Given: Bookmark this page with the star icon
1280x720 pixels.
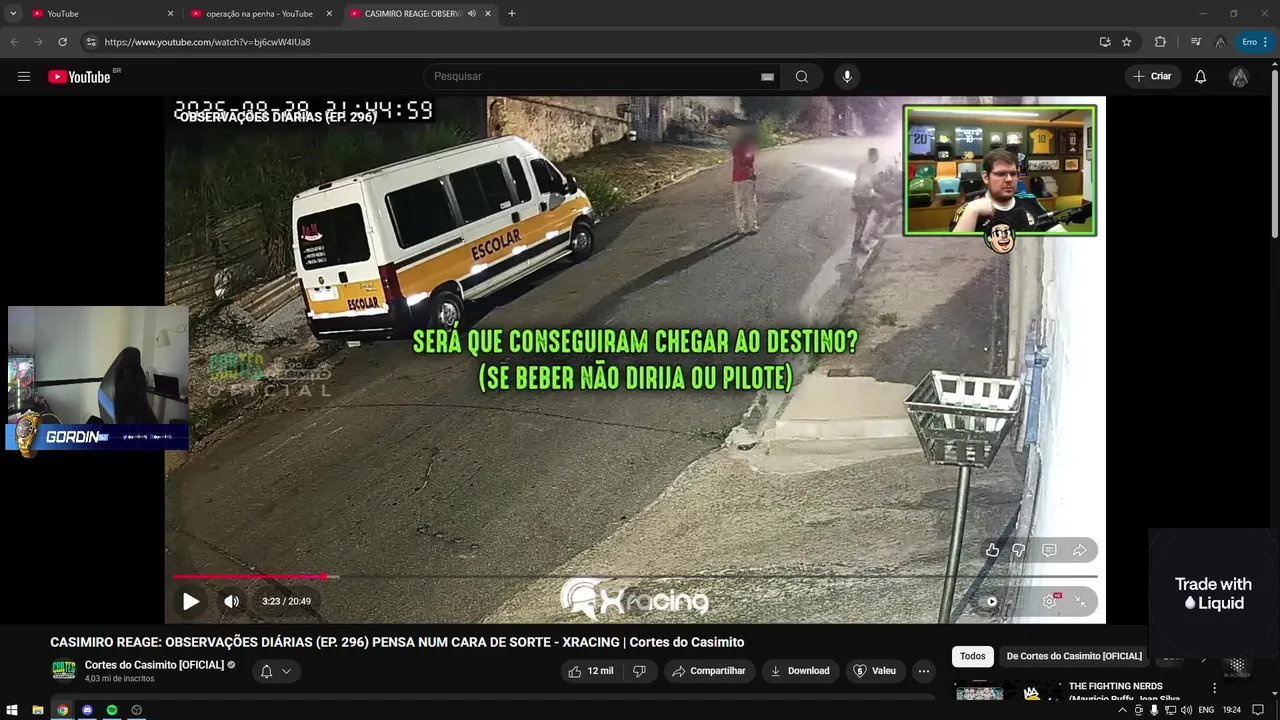Looking at the screenshot, I should [1127, 42].
